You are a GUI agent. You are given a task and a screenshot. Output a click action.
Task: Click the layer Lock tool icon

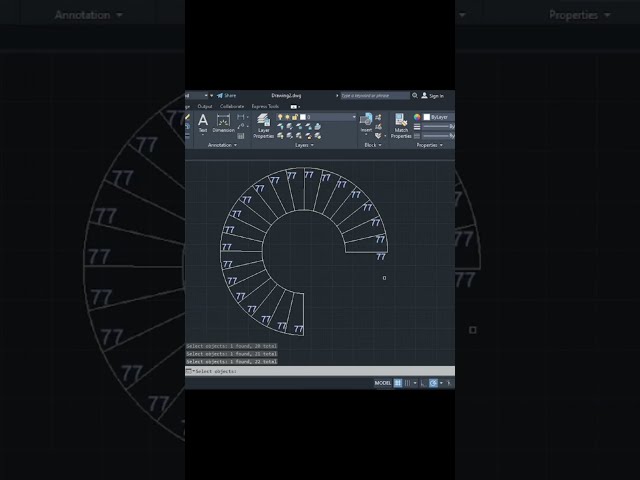[x=309, y=126]
